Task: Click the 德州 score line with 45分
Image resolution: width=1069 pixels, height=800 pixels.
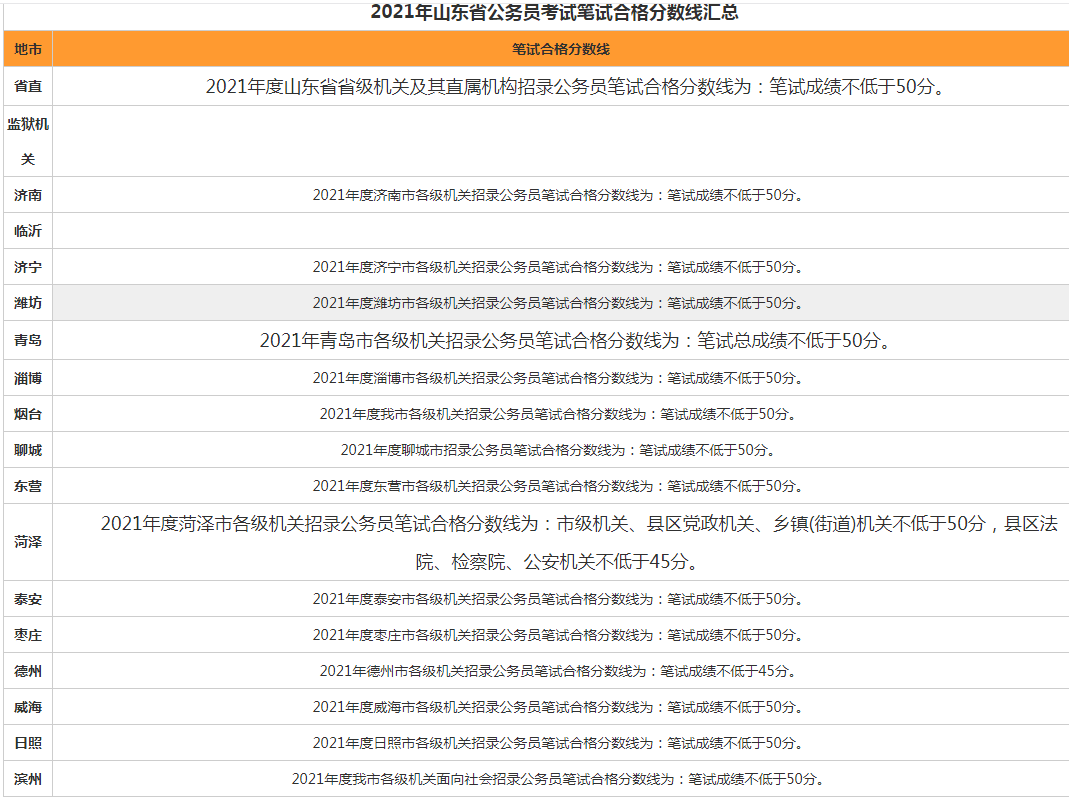Action: [557, 671]
